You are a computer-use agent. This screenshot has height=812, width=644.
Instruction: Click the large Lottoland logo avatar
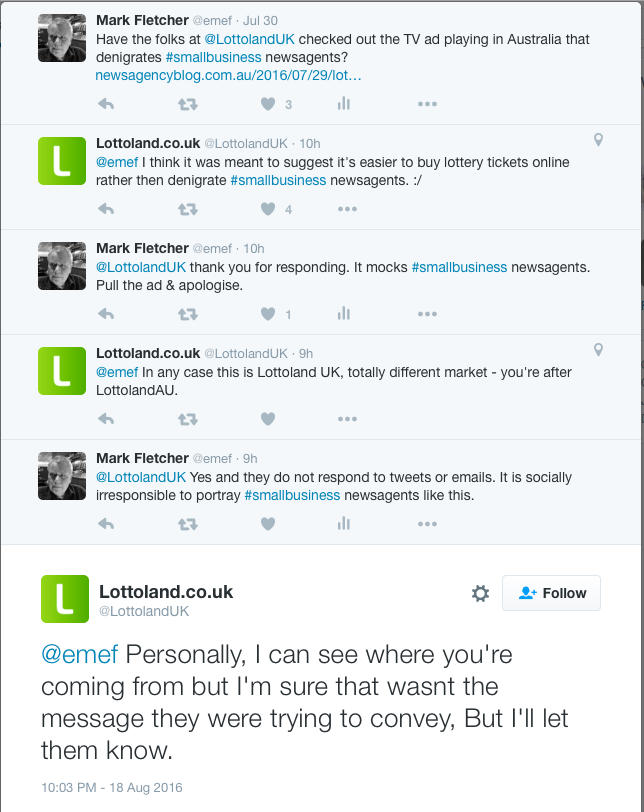coord(65,599)
